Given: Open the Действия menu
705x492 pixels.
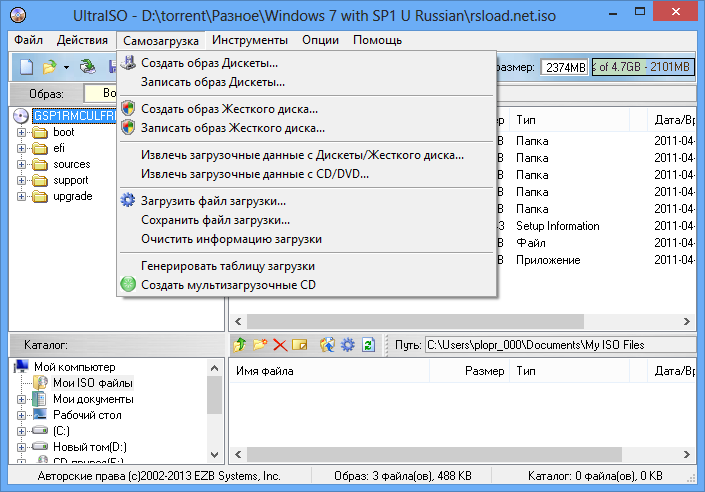Looking at the screenshot, I should [82, 40].
